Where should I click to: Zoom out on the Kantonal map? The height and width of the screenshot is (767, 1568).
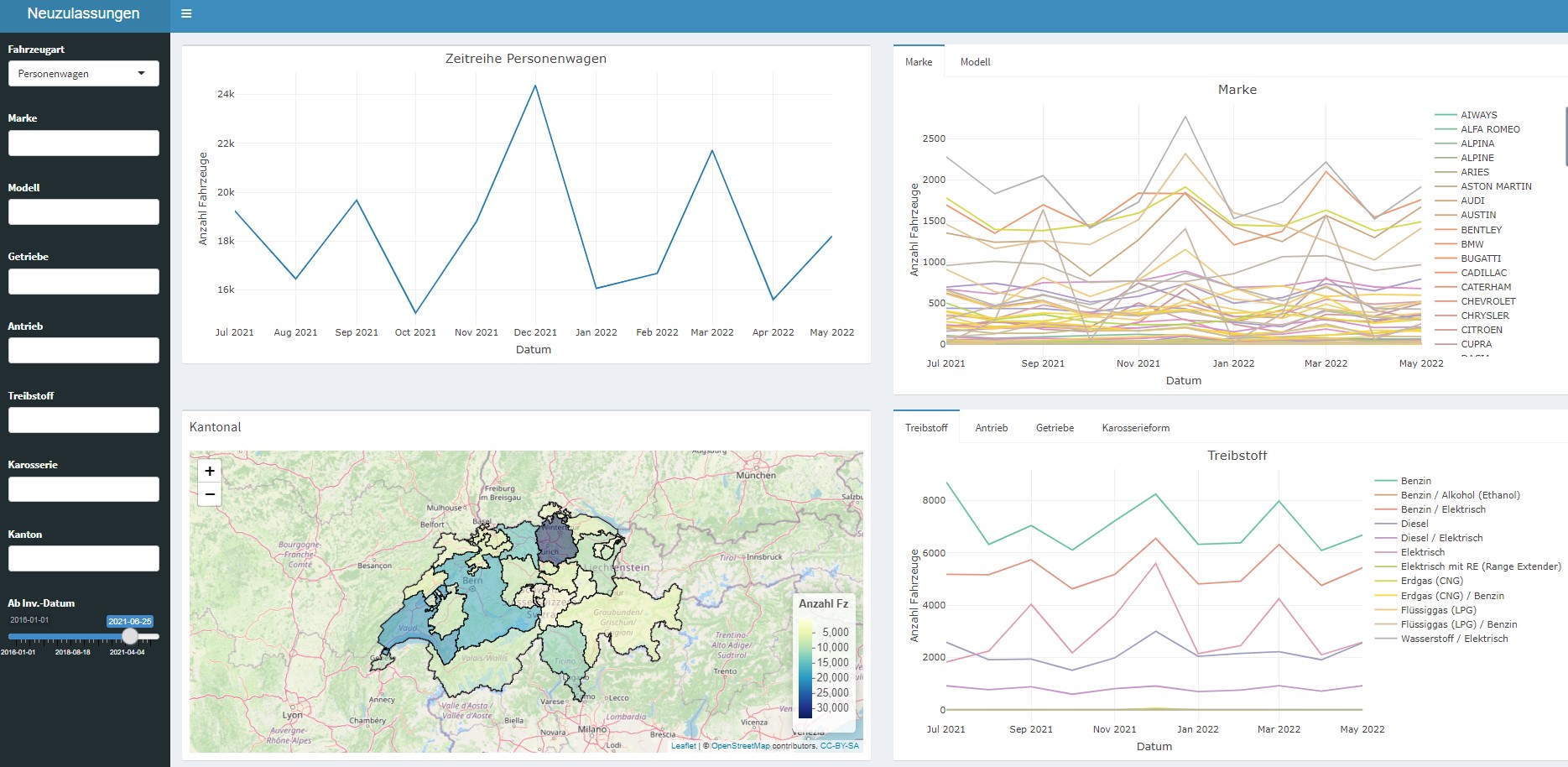210,494
